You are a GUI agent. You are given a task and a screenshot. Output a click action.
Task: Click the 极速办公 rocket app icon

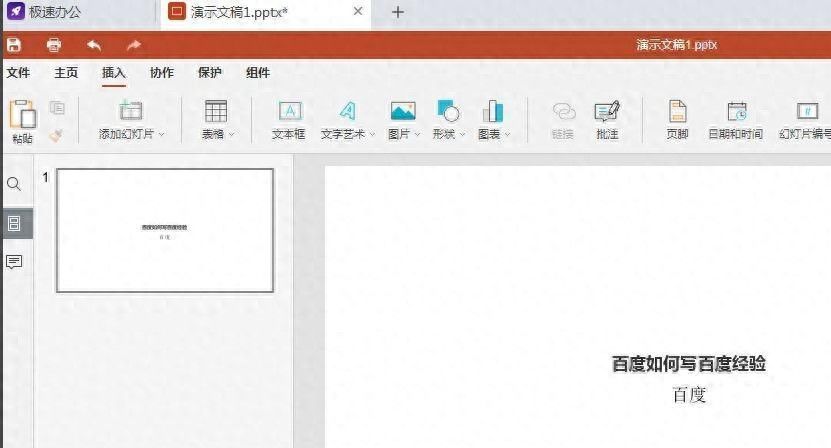point(16,11)
